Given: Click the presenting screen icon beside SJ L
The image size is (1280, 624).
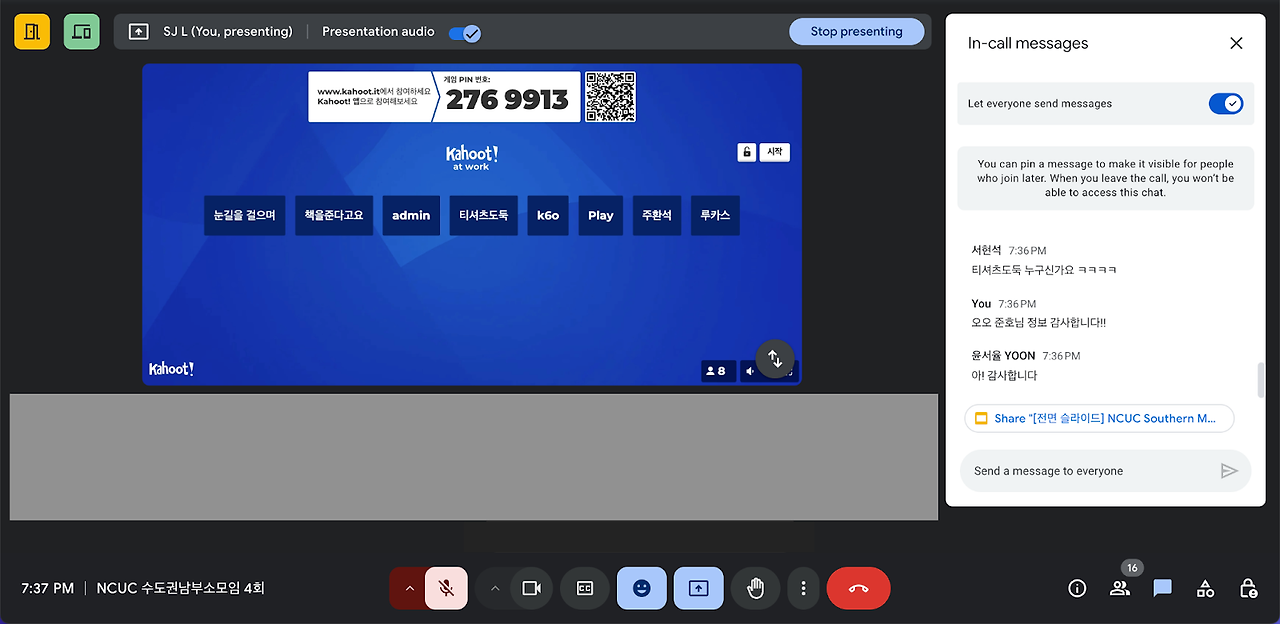Looking at the screenshot, I should coord(139,32).
